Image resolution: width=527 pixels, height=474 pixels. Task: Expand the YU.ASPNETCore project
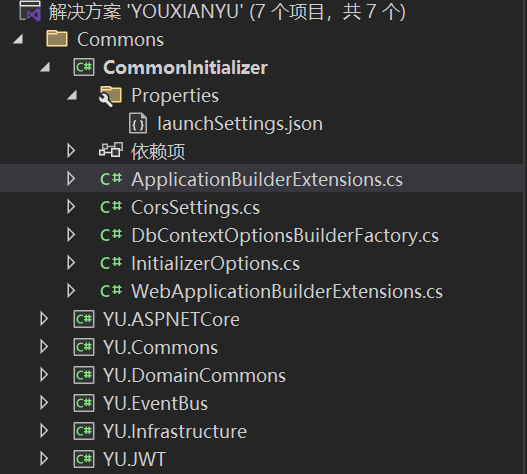point(44,319)
